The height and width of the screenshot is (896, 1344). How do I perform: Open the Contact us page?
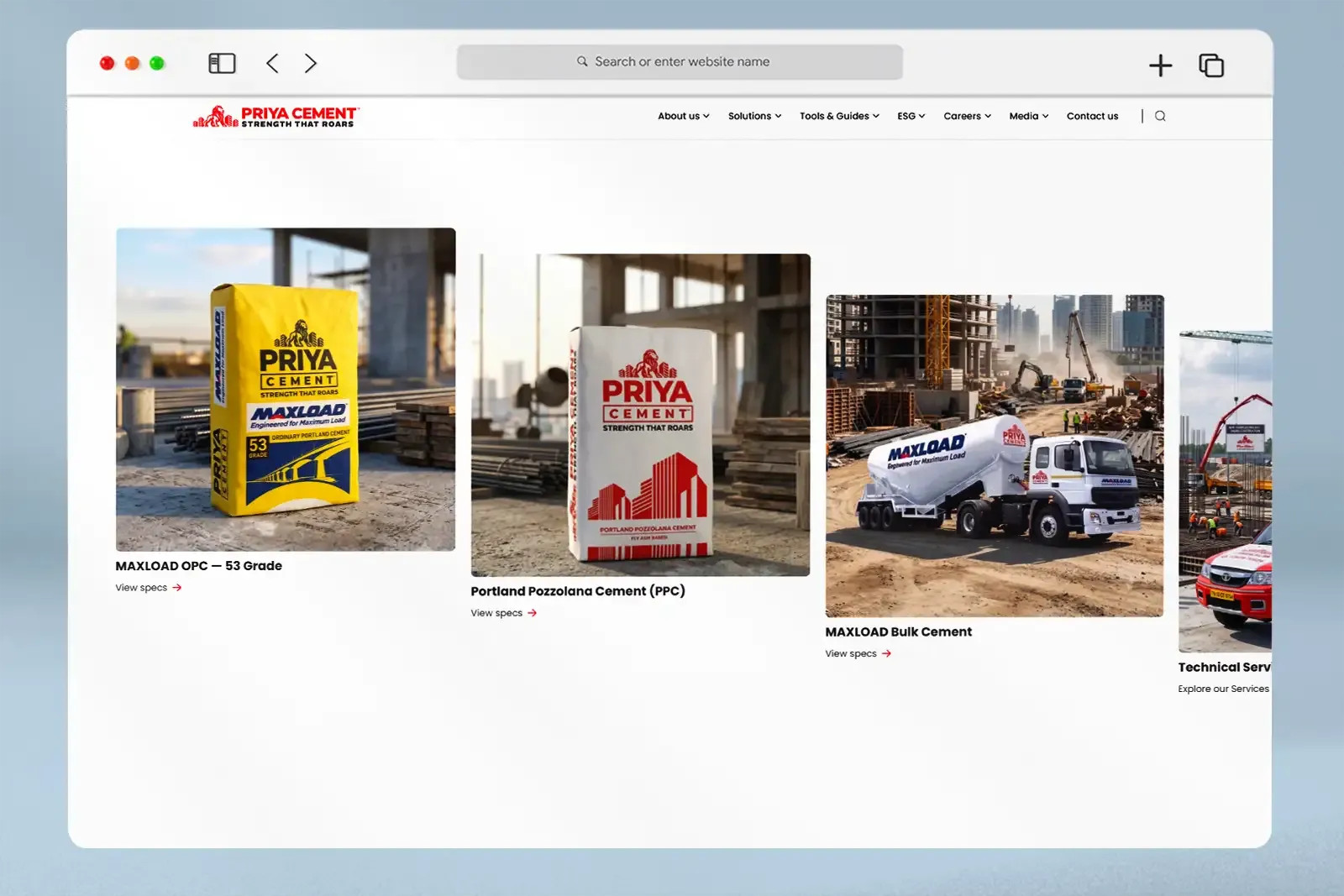pos(1092,116)
